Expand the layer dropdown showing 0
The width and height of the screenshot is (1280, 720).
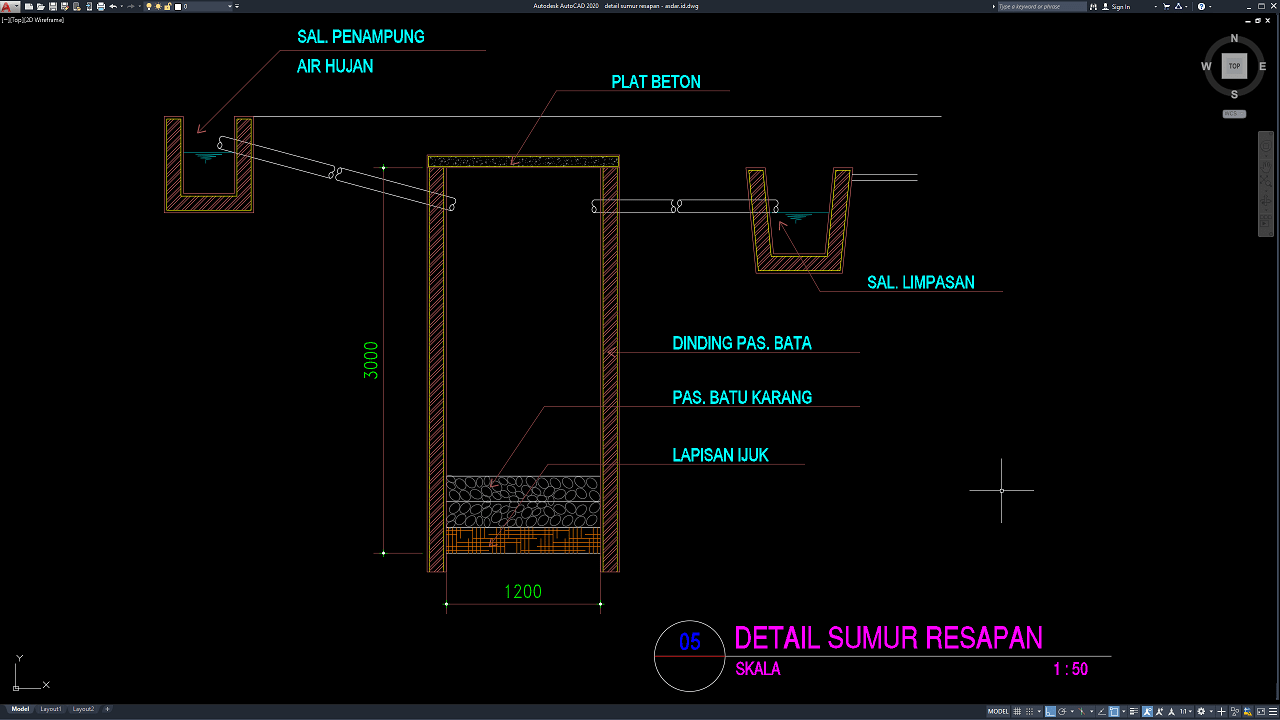(x=232, y=6)
